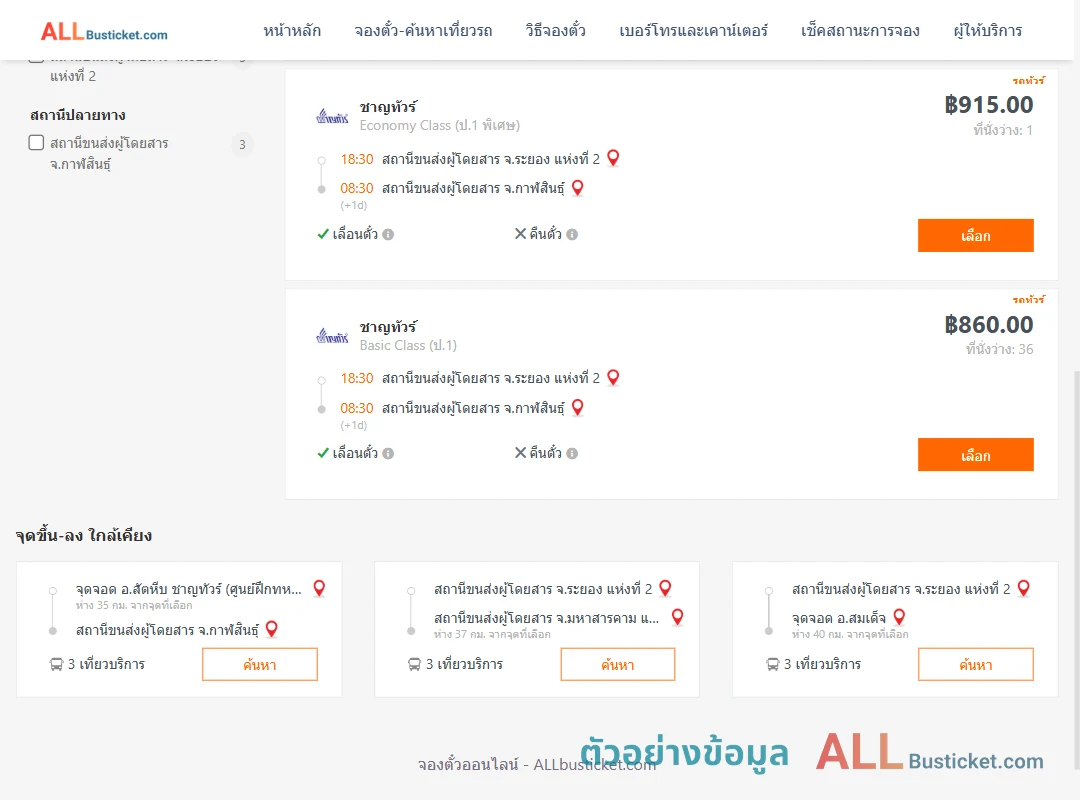Click ห่าง 40 กม. จากจุดที่เลือก text
The image size is (1080, 800).
click(850, 634)
